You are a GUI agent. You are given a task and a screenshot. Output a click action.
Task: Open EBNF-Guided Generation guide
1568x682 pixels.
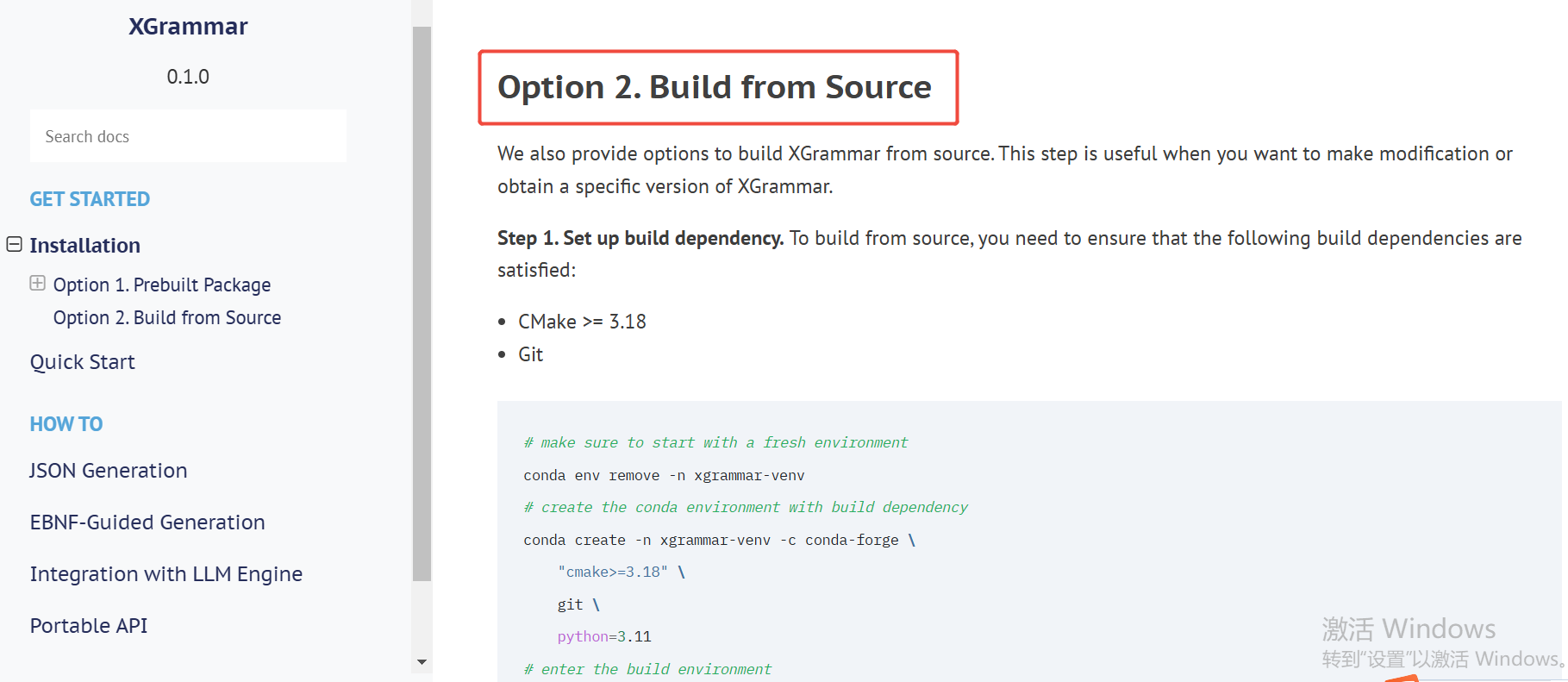pyautogui.click(x=147, y=522)
